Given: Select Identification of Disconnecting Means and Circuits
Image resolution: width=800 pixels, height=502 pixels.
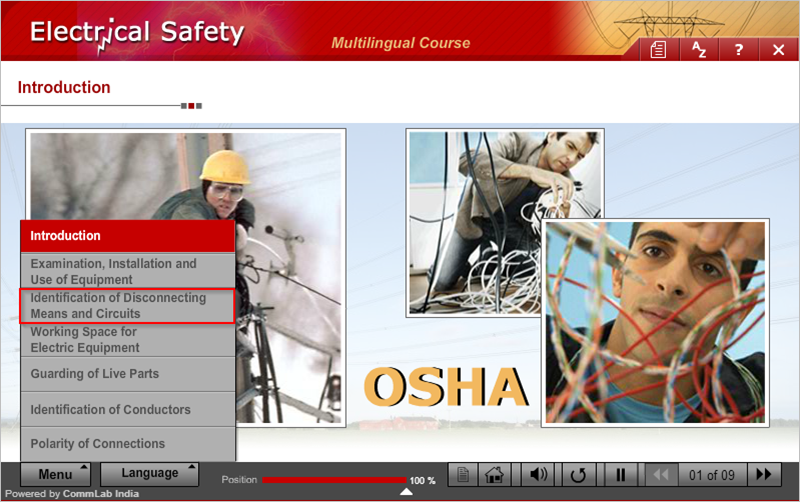Looking at the screenshot, I should tap(127, 305).
